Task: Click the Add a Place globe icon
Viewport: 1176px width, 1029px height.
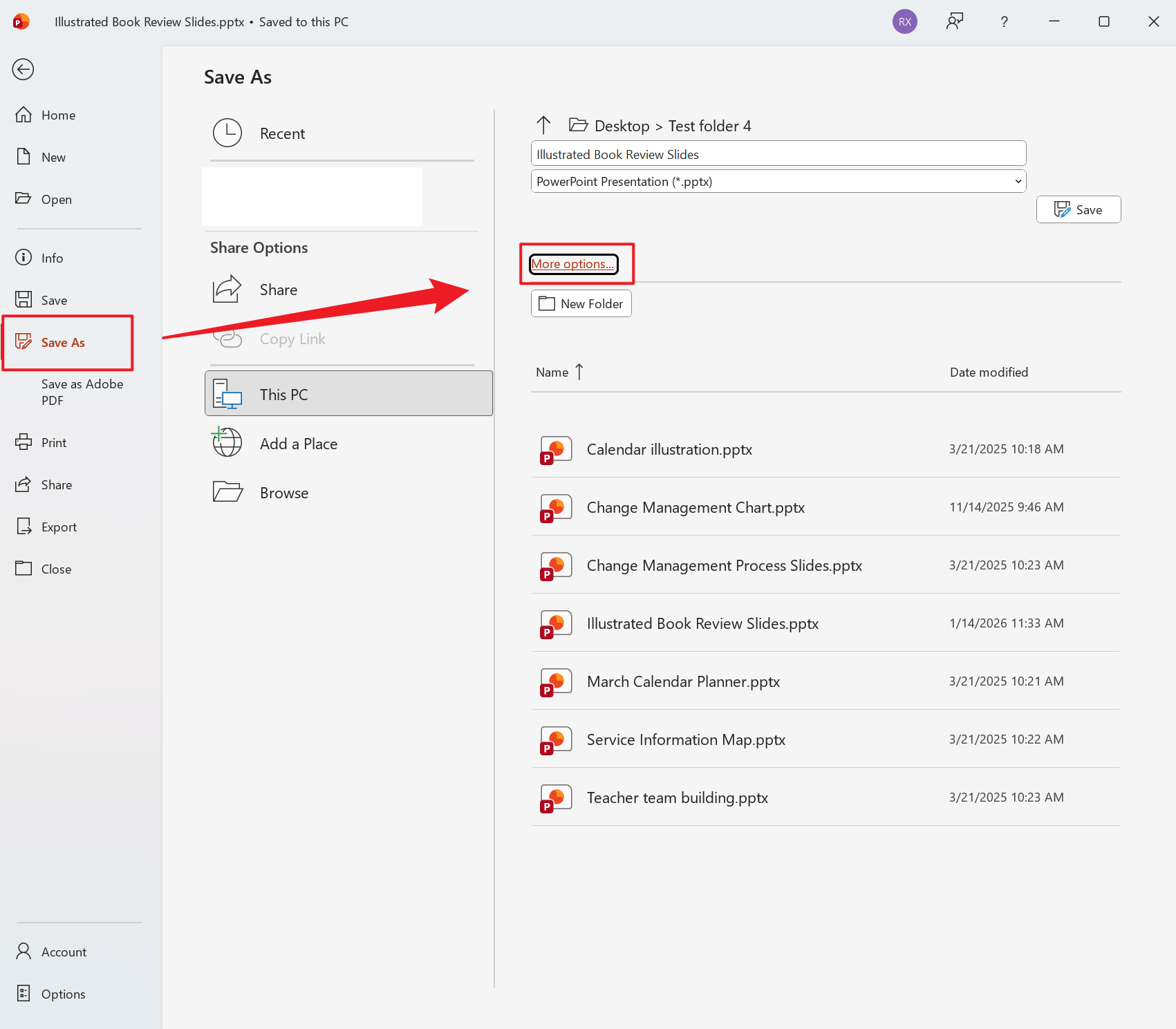Action: 227,443
